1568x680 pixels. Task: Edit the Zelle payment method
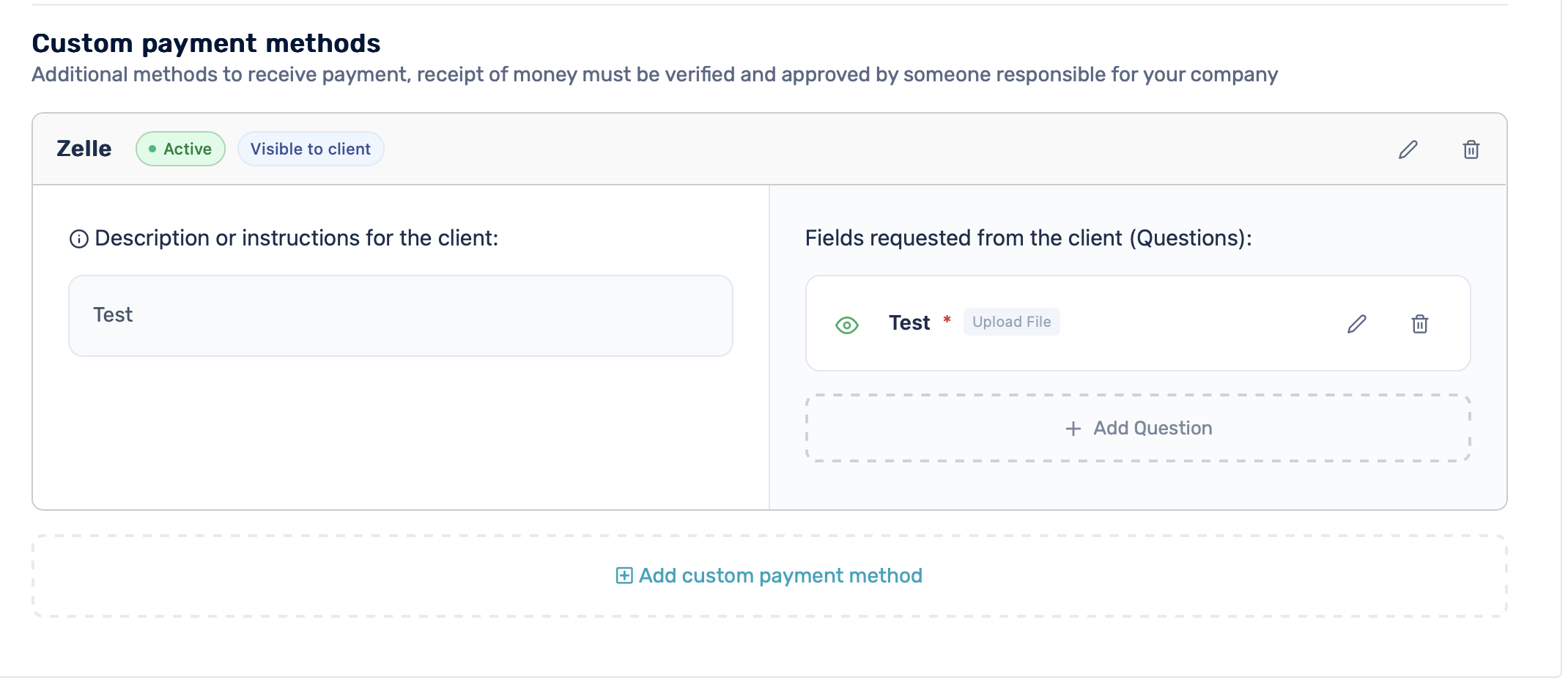[x=1408, y=149]
